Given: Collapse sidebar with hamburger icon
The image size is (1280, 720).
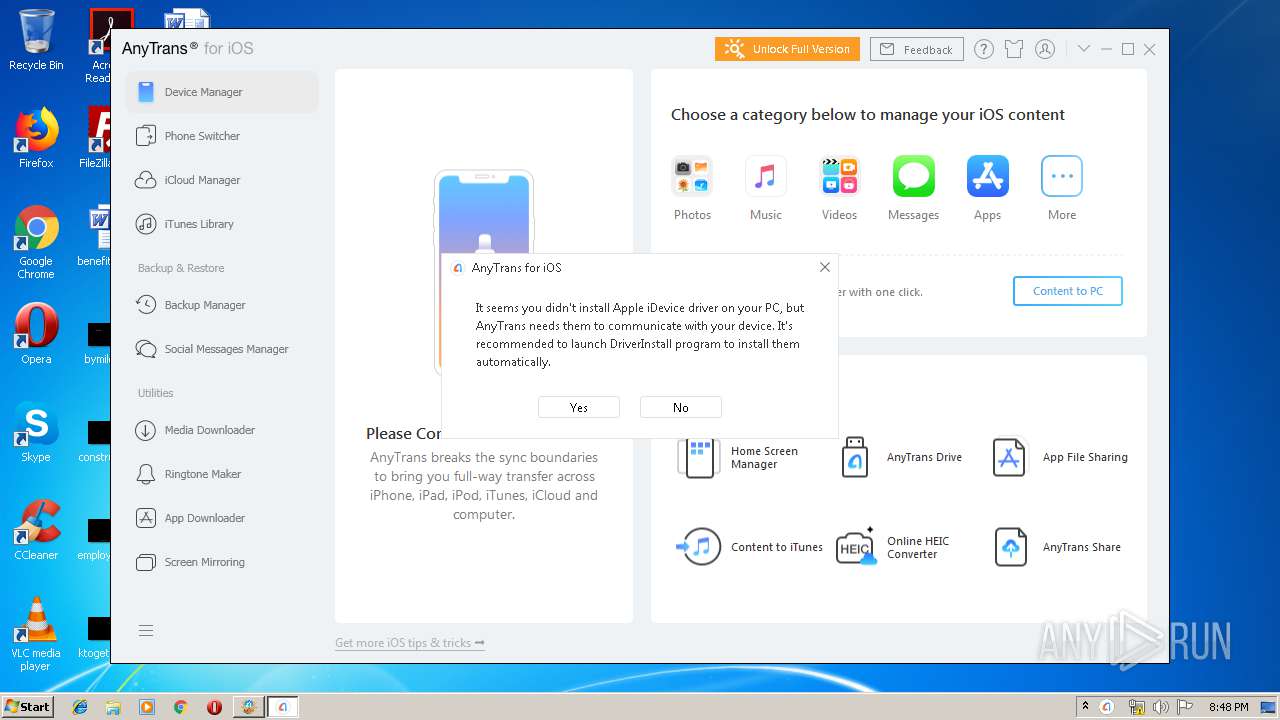Looking at the screenshot, I should tap(146, 630).
